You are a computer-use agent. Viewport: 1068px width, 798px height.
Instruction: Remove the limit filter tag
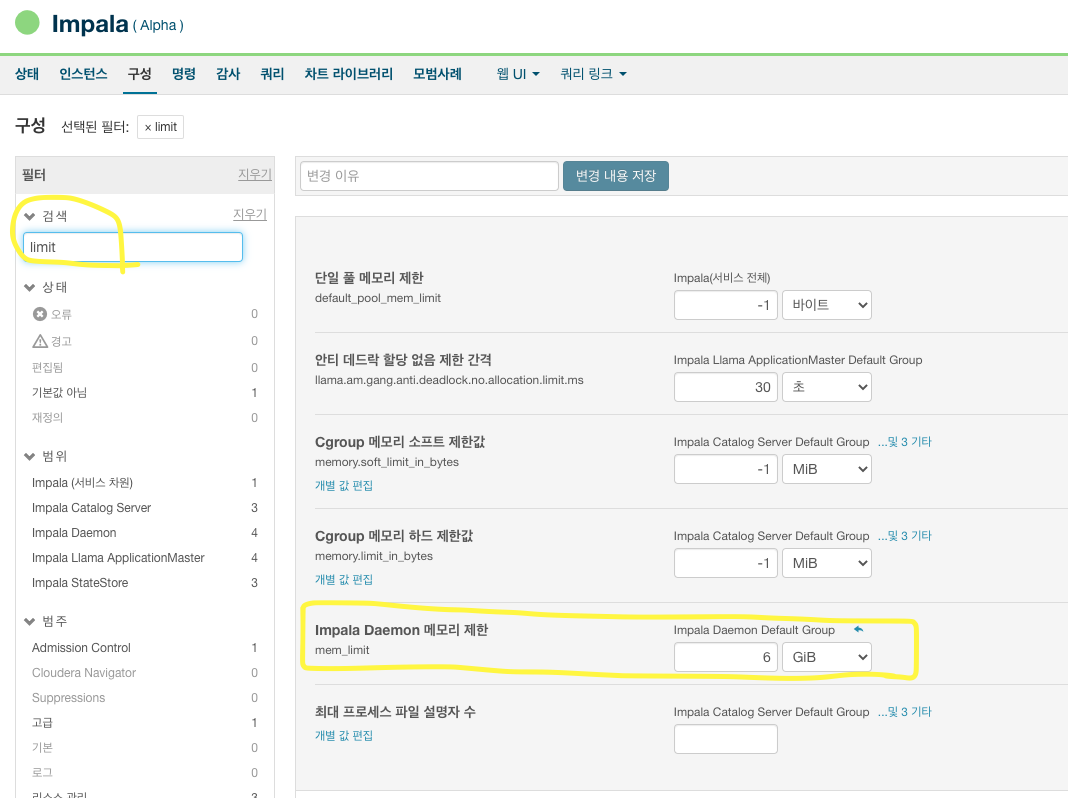(x=148, y=127)
